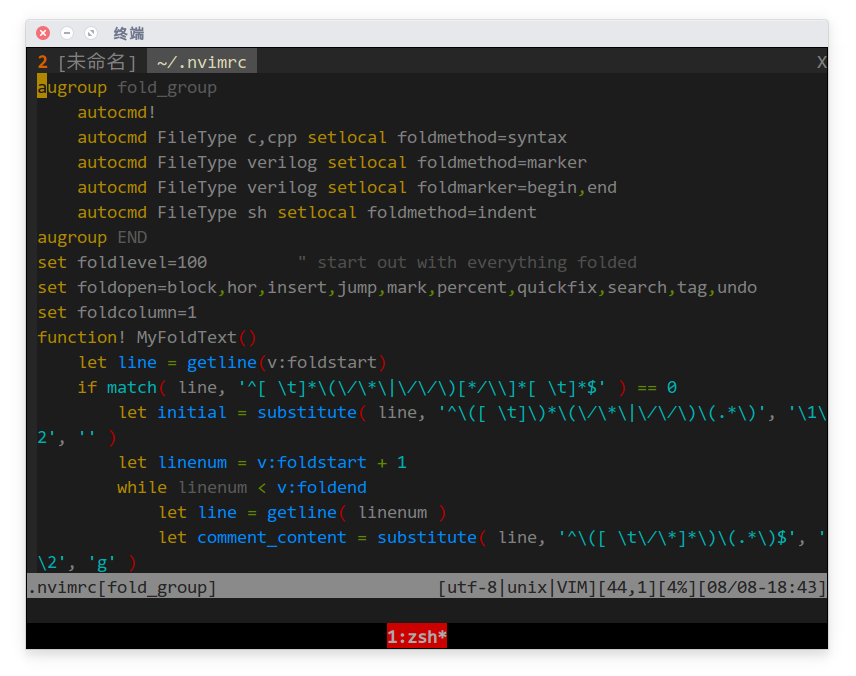Switch to the [未命名] vim tab
The image size is (856, 676).
point(97,62)
